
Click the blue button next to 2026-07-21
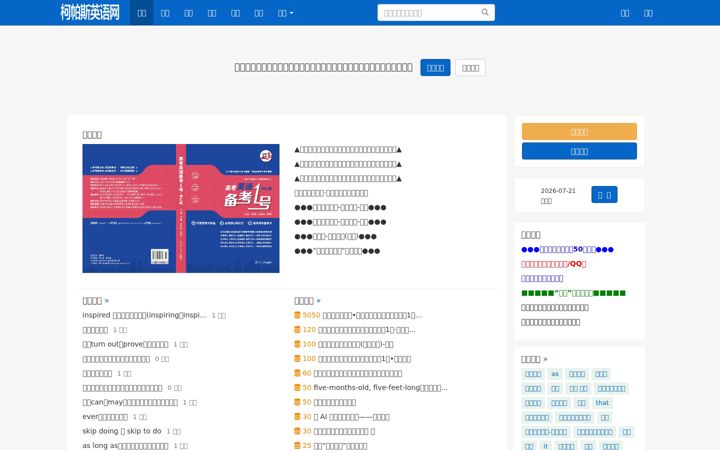click(x=604, y=195)
